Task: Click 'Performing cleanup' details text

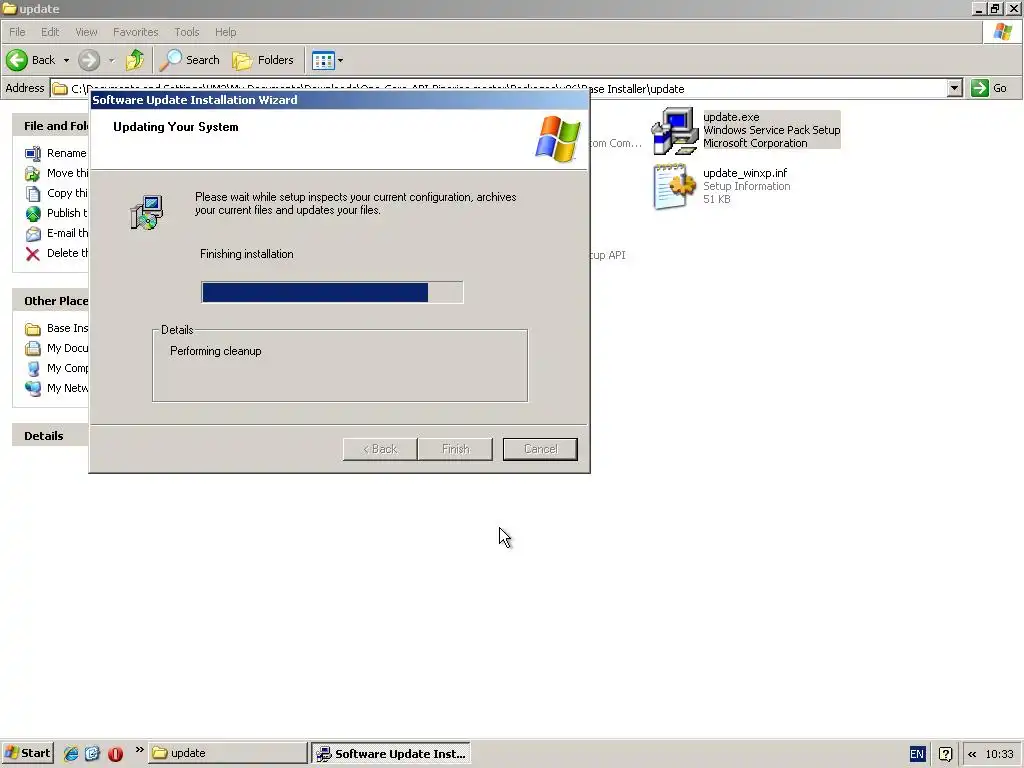Action: click(216, 351)
